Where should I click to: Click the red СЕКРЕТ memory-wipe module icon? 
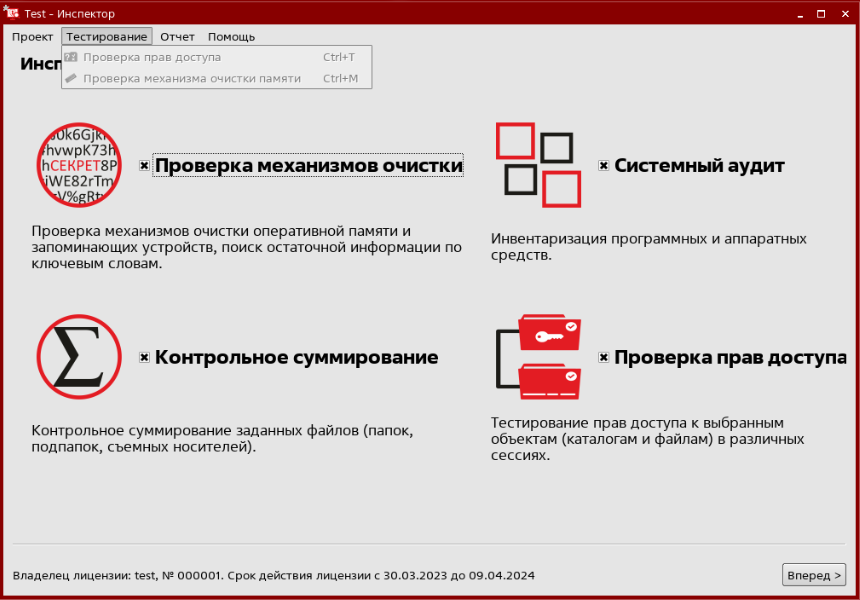pos(79,165)
